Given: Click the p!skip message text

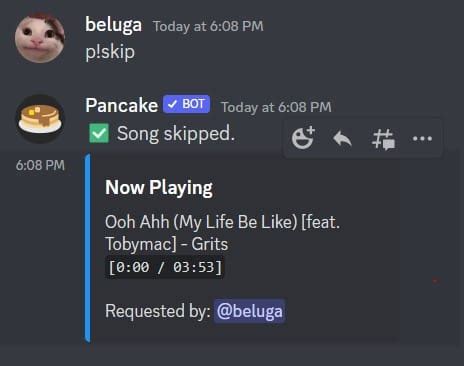Looking at the screenshot, I should click(x=110, y=52).
